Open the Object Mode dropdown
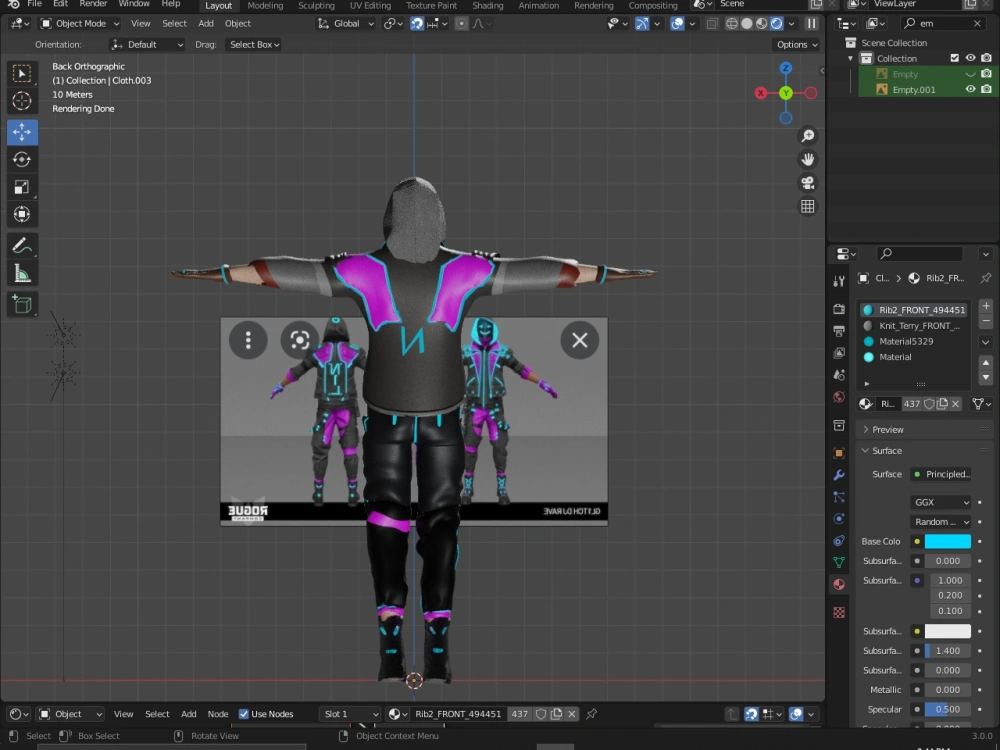The height and width of the screenshot is (750, 1000). point(80,23)
